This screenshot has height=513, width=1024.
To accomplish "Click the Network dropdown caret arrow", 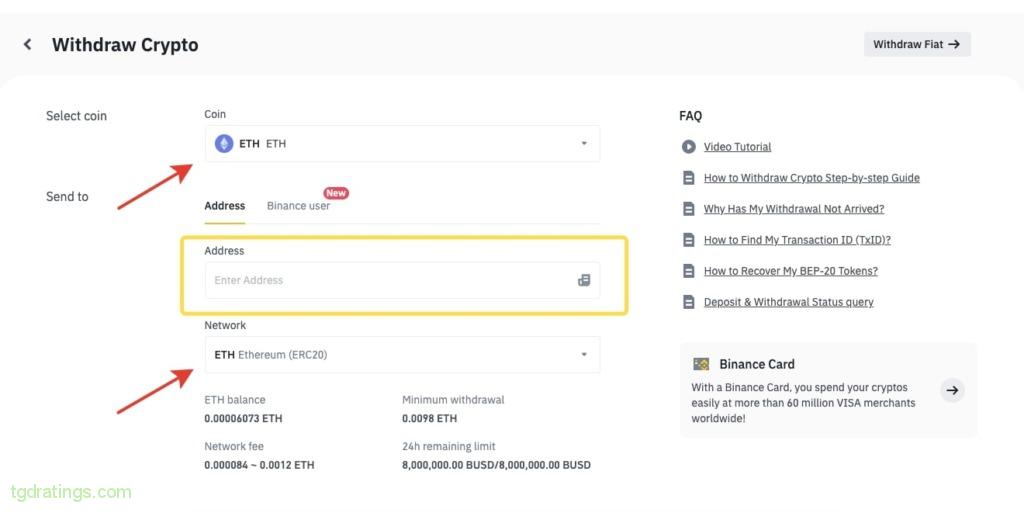I will click(584, 354).
